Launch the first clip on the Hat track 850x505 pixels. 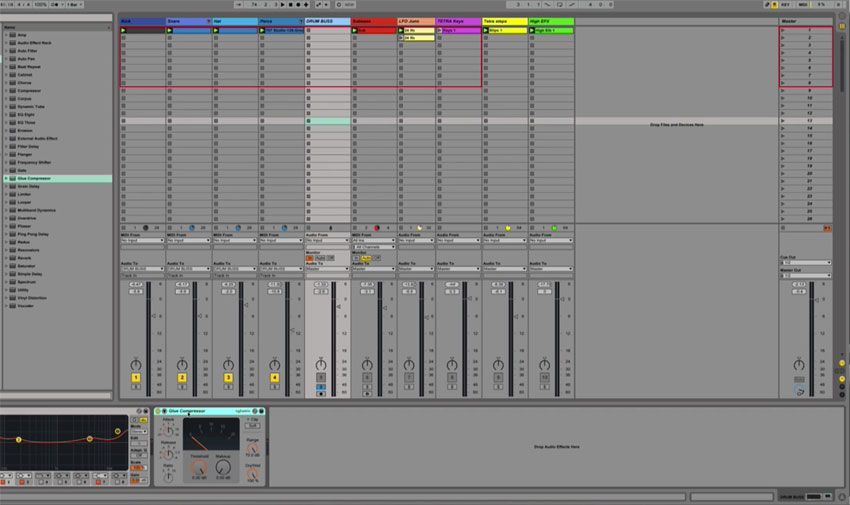(216, 30)
